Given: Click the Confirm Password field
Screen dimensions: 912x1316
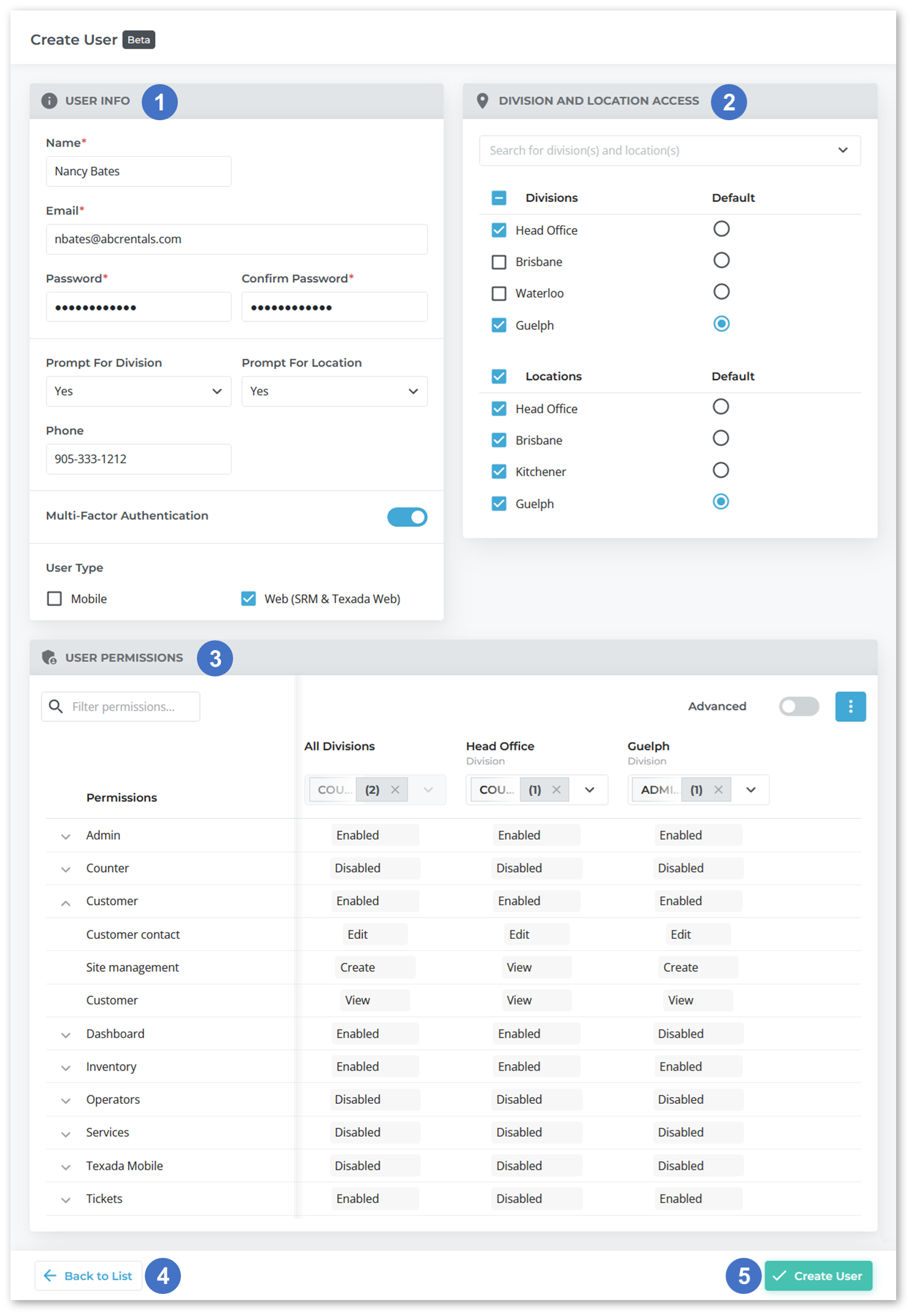Looking at the screenshot, I should [x=334, y=307].
